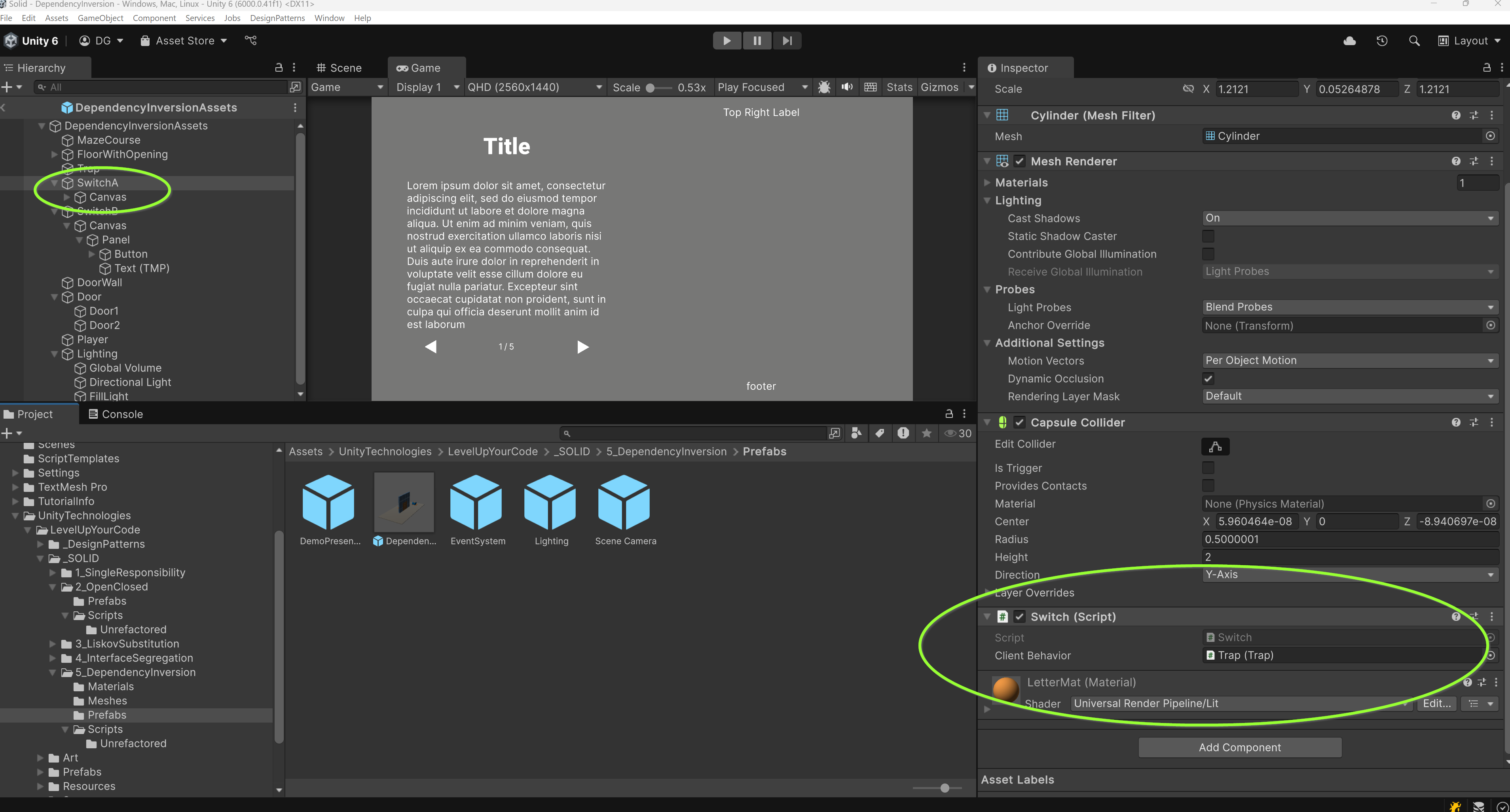Click the Play button in toolbar
Viewport: 1510px width, 812px height.
click(x=726, y=40)
